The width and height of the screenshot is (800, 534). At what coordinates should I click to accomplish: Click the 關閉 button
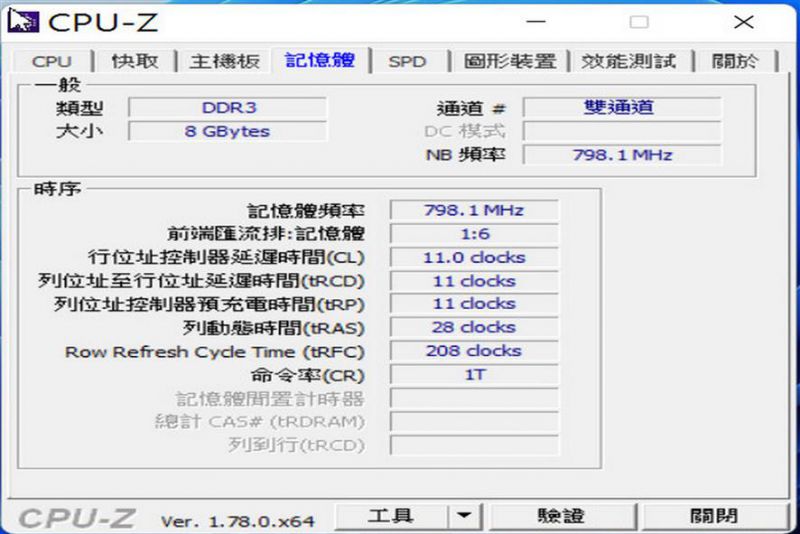point(714,516)
